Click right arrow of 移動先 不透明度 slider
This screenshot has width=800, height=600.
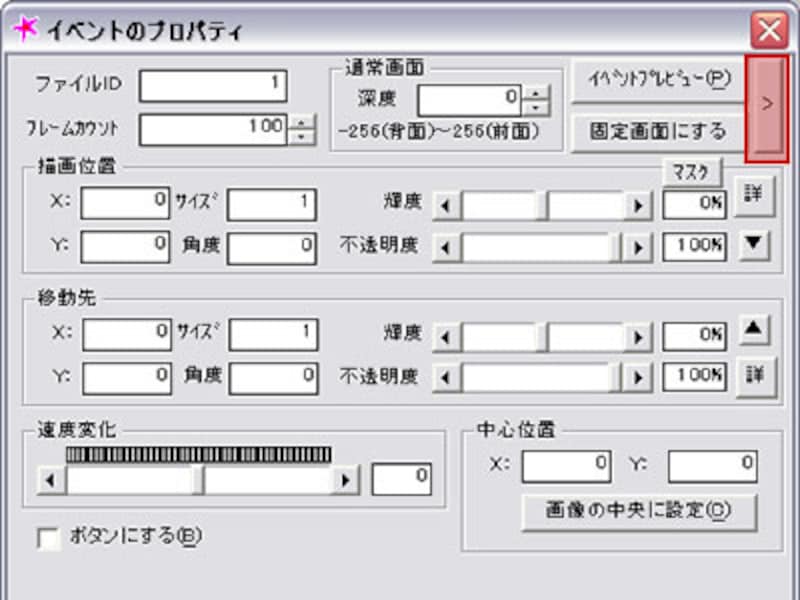point(638,379)
